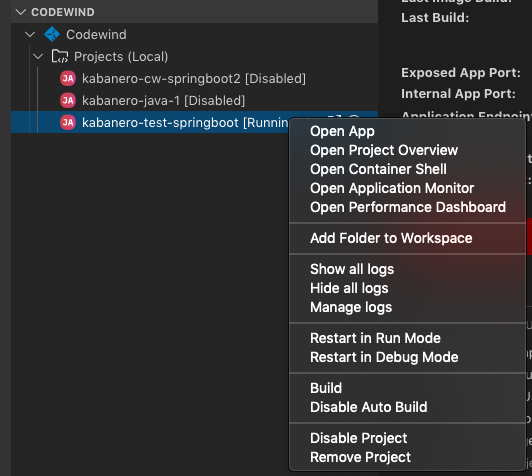Choose Show all logs menu entry
Image resolution: width=532 pixels, height=476 pixels.
coord(407,269)
